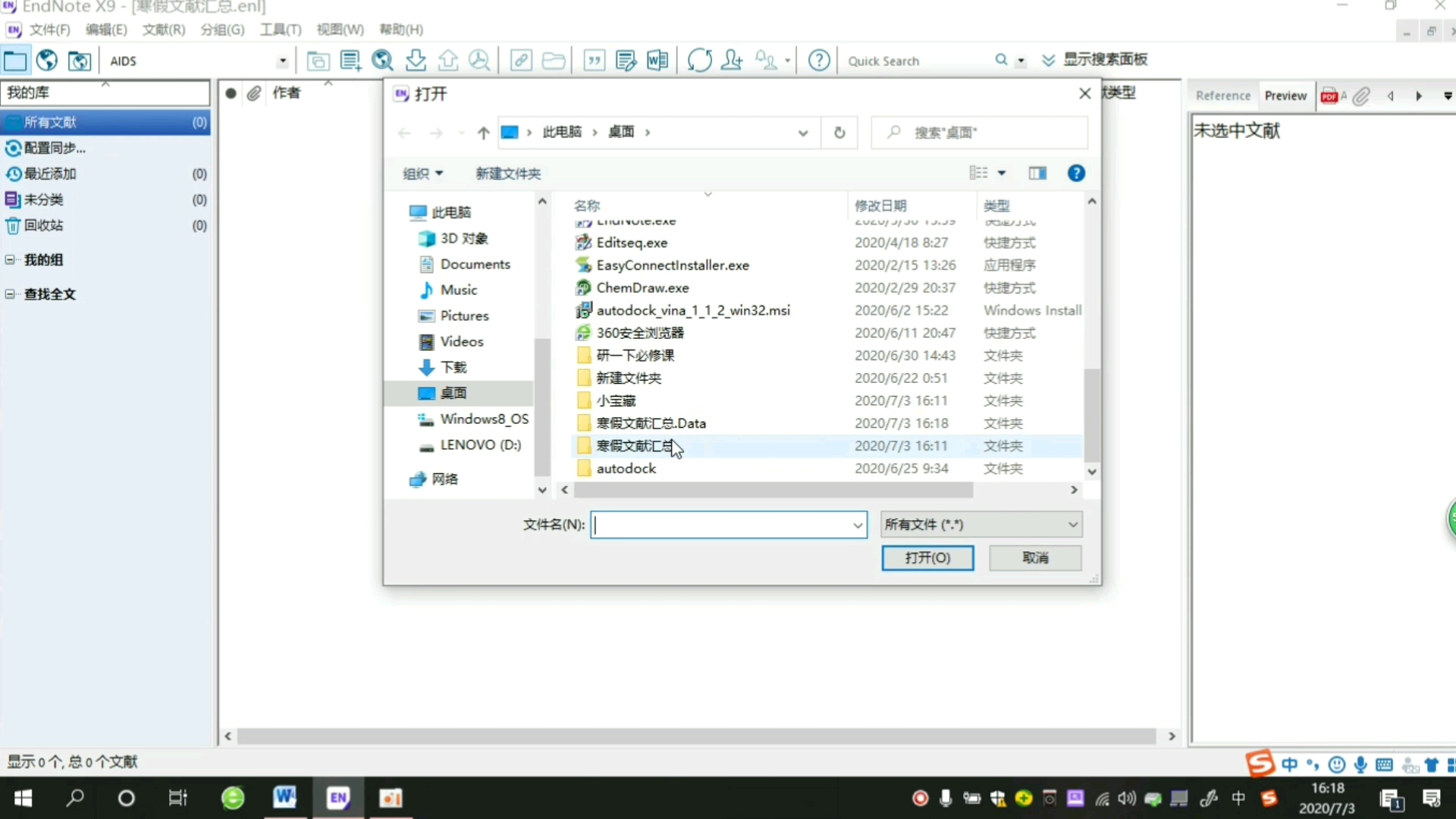Open the 文件名 combo box dropdown arrow
Screen dimensions: 1456x819
[857, 525]
